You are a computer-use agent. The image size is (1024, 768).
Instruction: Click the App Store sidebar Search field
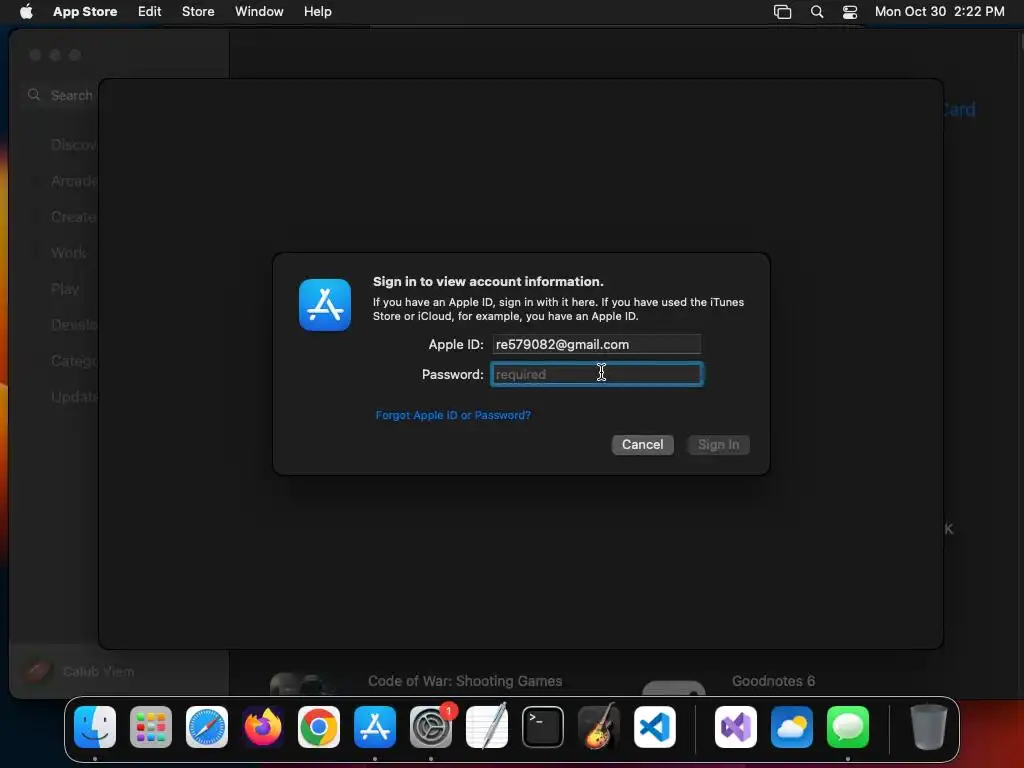pos(61,95)
